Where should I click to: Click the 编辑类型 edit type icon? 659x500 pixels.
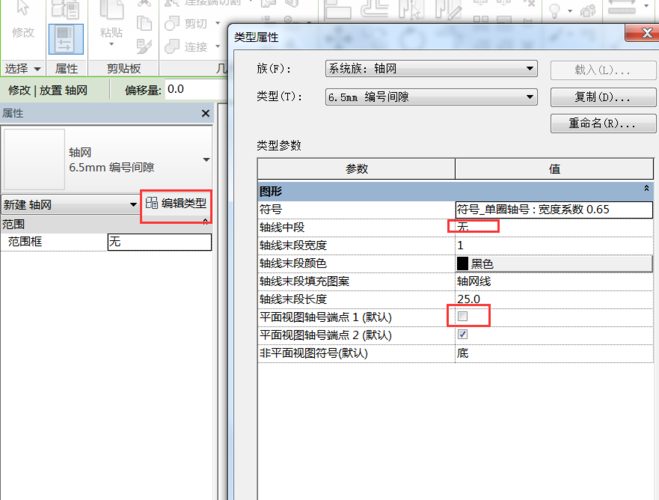click(x=151, y=203)
